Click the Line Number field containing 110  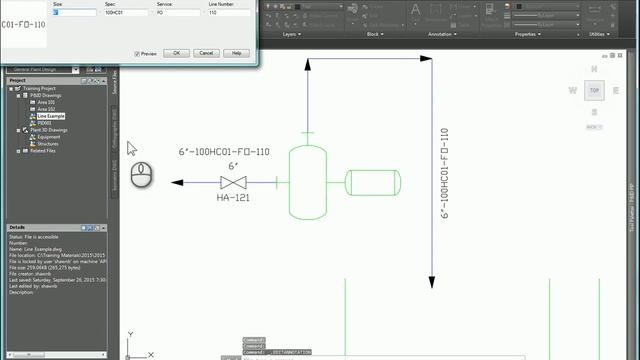[229, 13]
